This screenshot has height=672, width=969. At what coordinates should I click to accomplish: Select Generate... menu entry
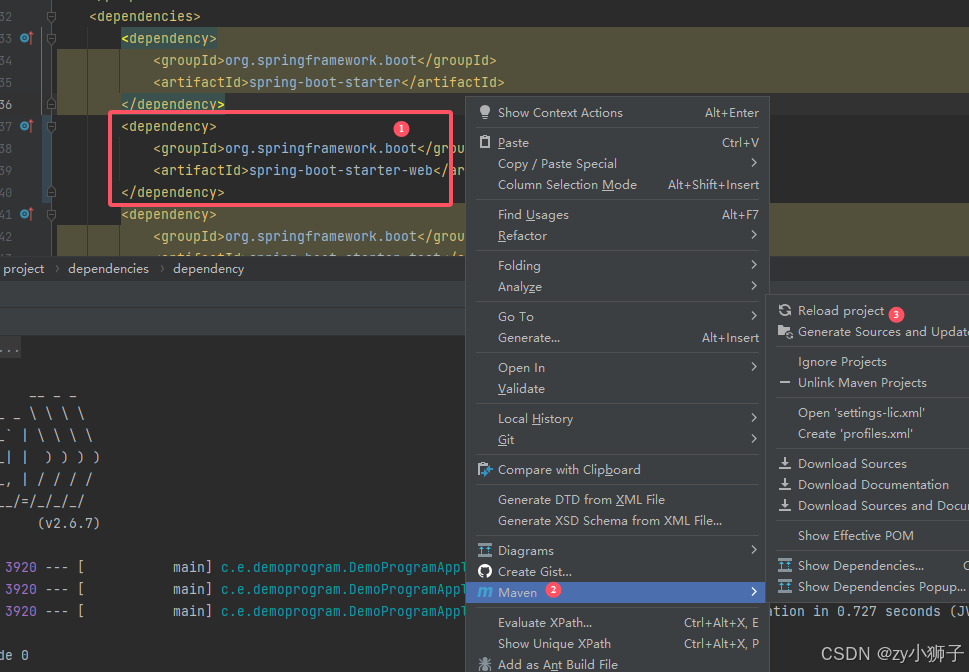pos(617,338)
